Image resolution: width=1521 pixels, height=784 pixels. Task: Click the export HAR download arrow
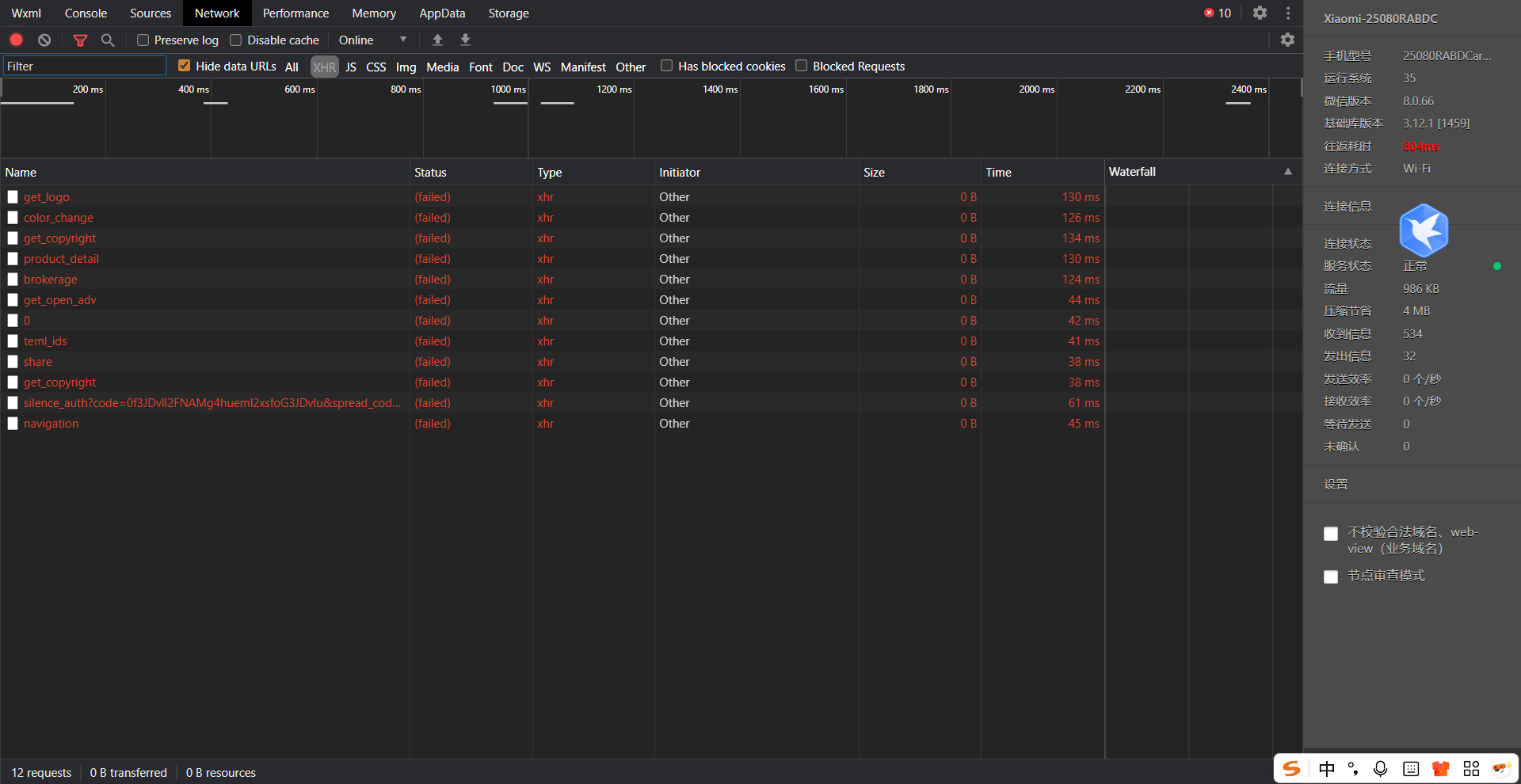466,40
